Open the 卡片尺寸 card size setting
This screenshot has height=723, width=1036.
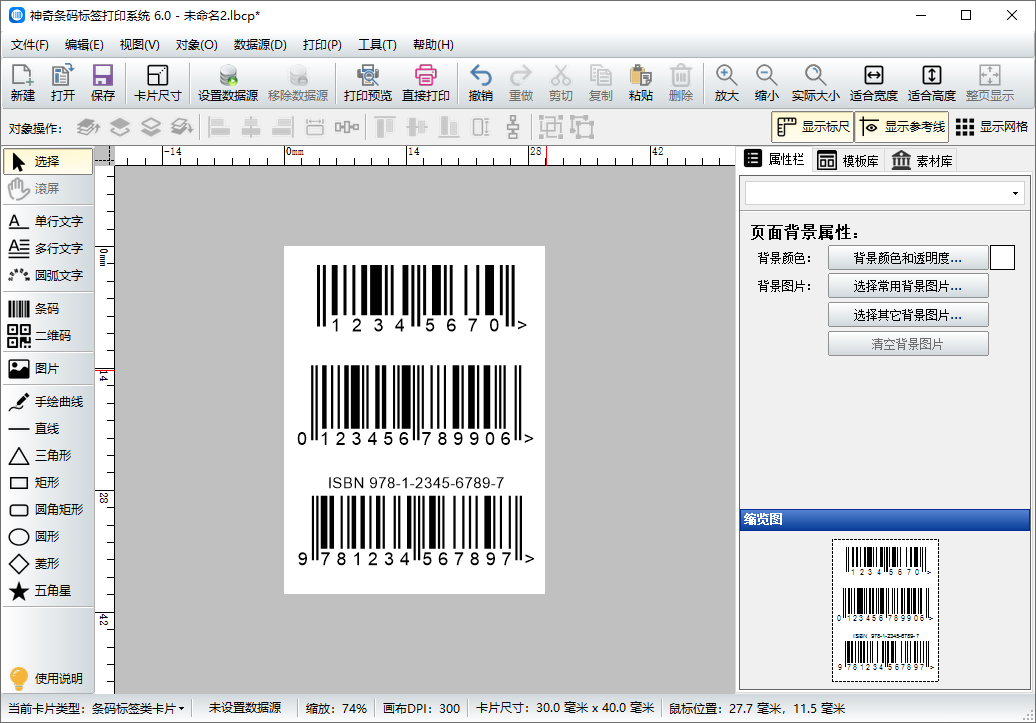(x=157, y=83)
